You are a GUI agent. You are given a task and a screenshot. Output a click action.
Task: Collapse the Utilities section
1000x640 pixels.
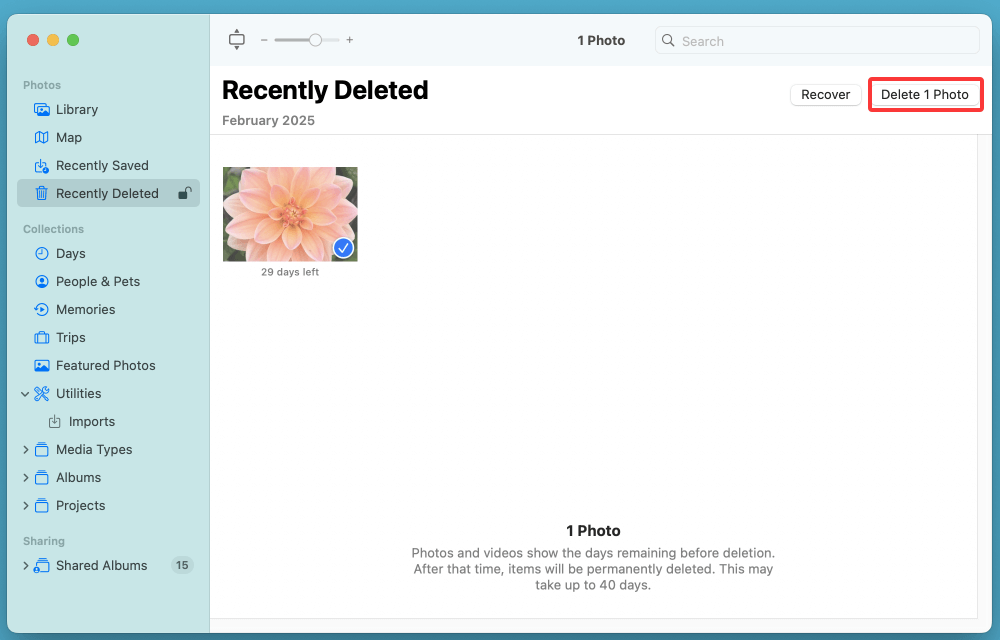(x=25, y=393)
